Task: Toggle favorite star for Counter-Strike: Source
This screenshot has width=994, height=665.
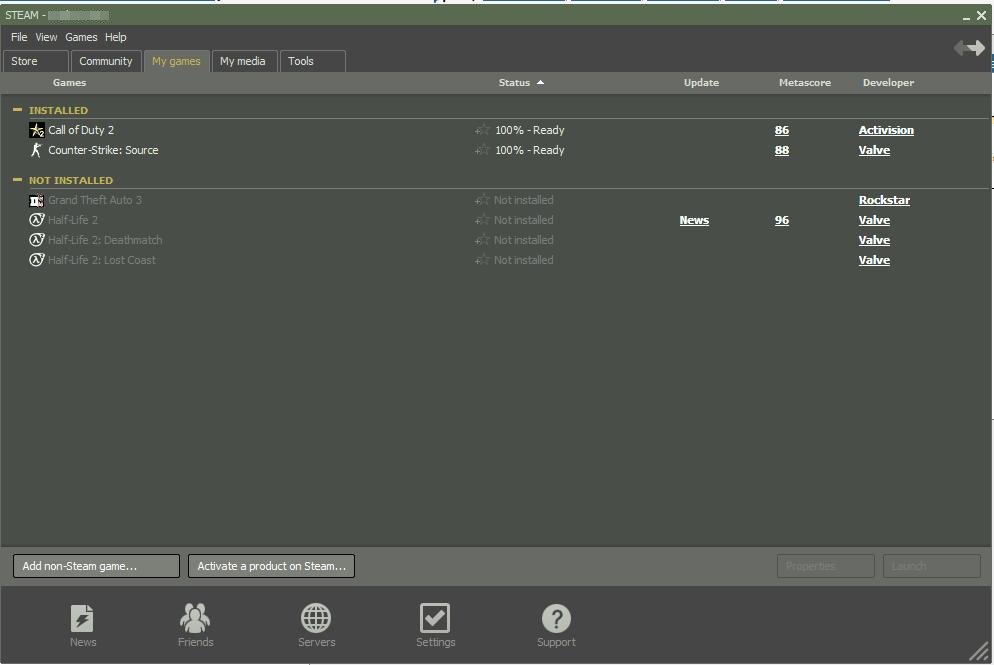Action: tap(483, 150)
